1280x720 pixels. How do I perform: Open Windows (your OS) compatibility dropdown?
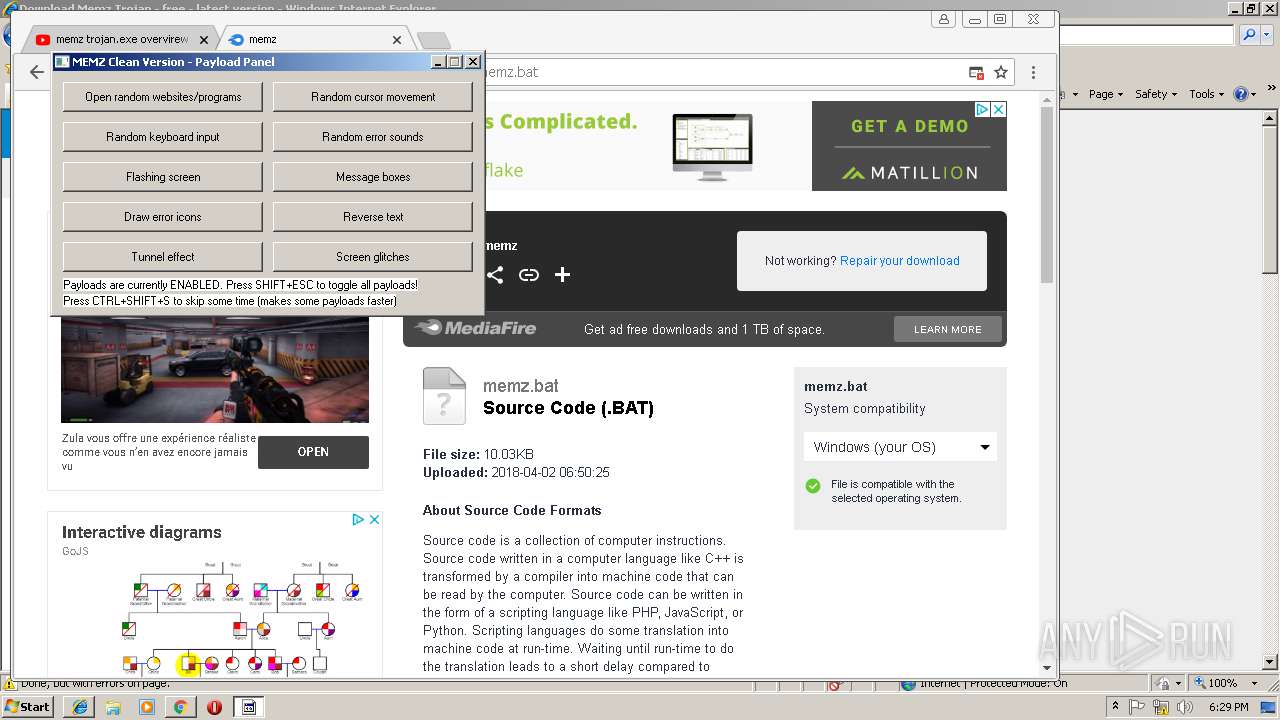point(900,447)
